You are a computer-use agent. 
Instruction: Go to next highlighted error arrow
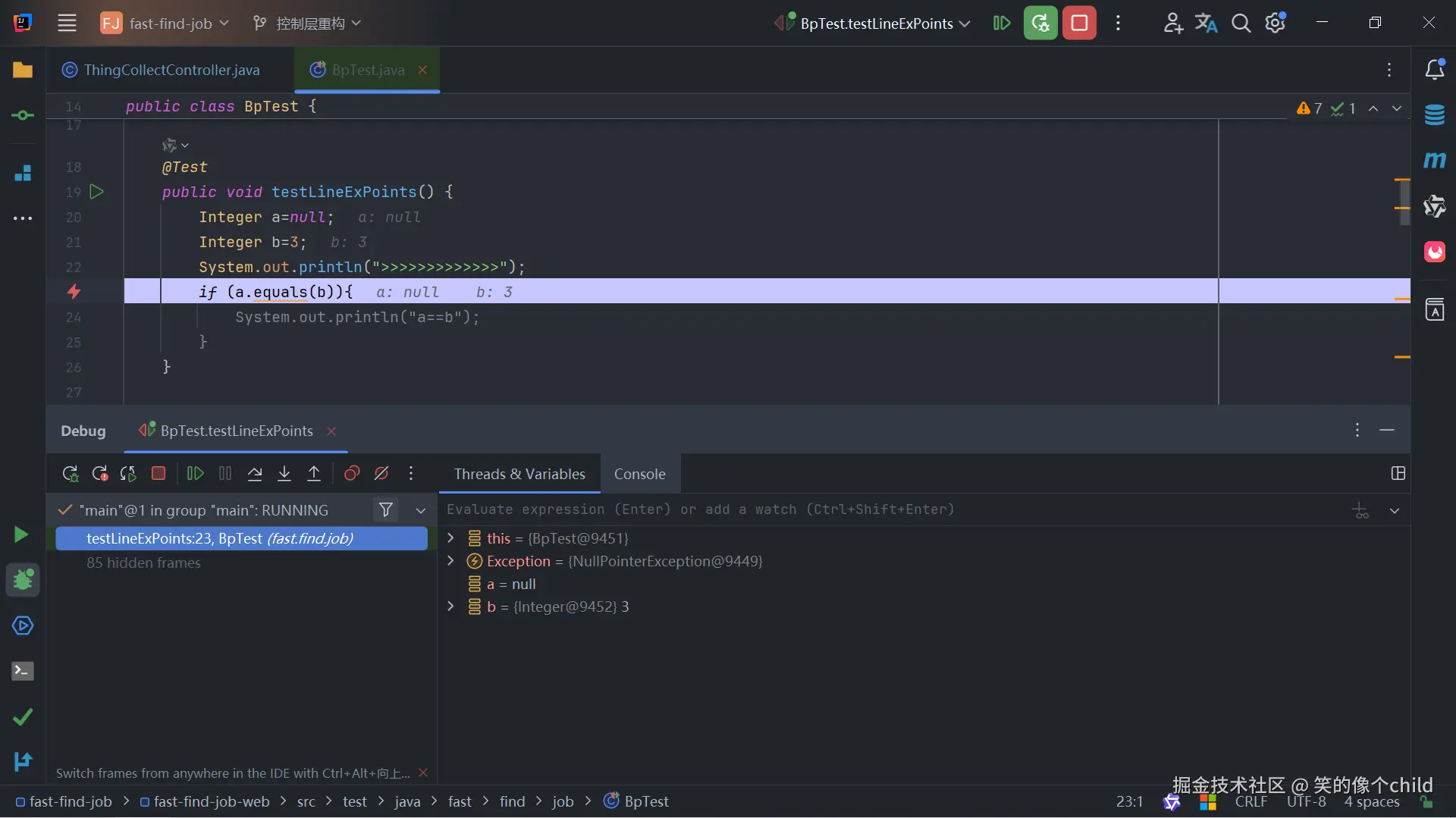(1397, 109)
